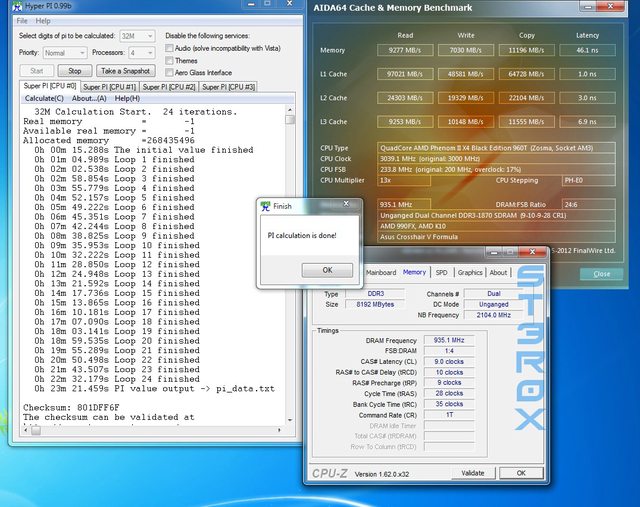Click Memory Read value 9277 MB/s
The width and height of the screenshot is (640, 507).
(404, 50)
